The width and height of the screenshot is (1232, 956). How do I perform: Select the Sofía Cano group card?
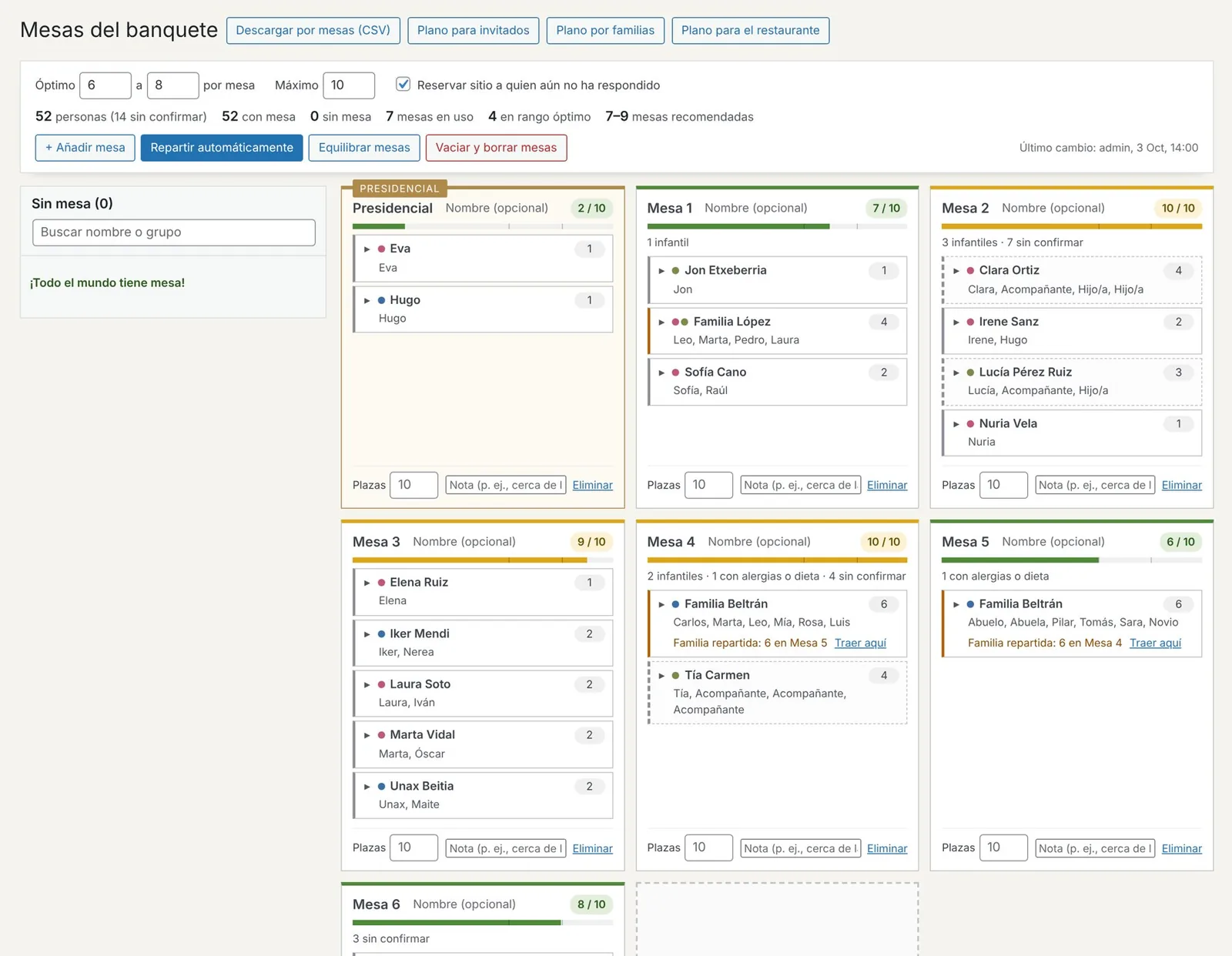(777, 382)
